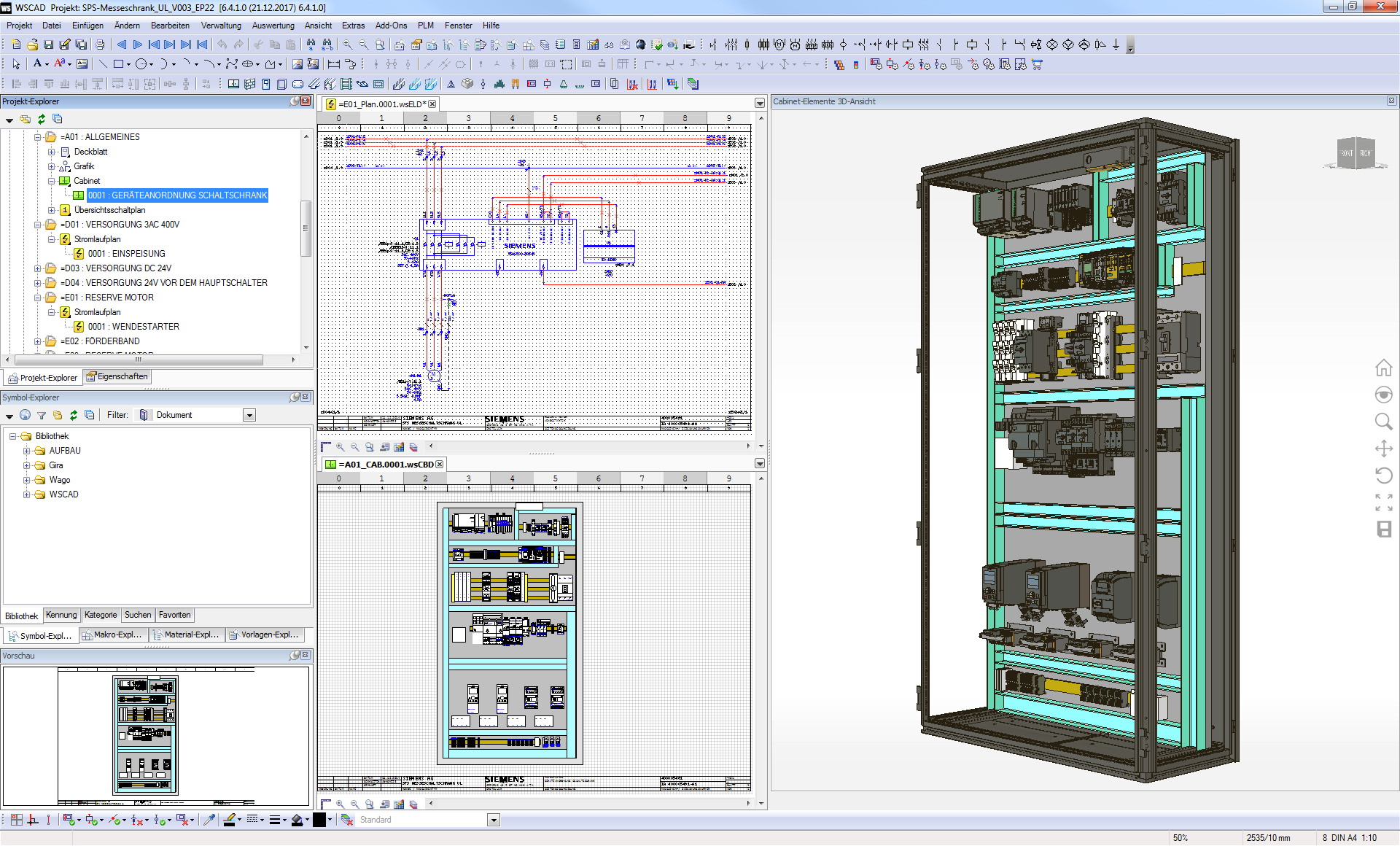Open the Filter Dokument dropdown
This screenshot has height=846, width=1400.
[249, 415]
